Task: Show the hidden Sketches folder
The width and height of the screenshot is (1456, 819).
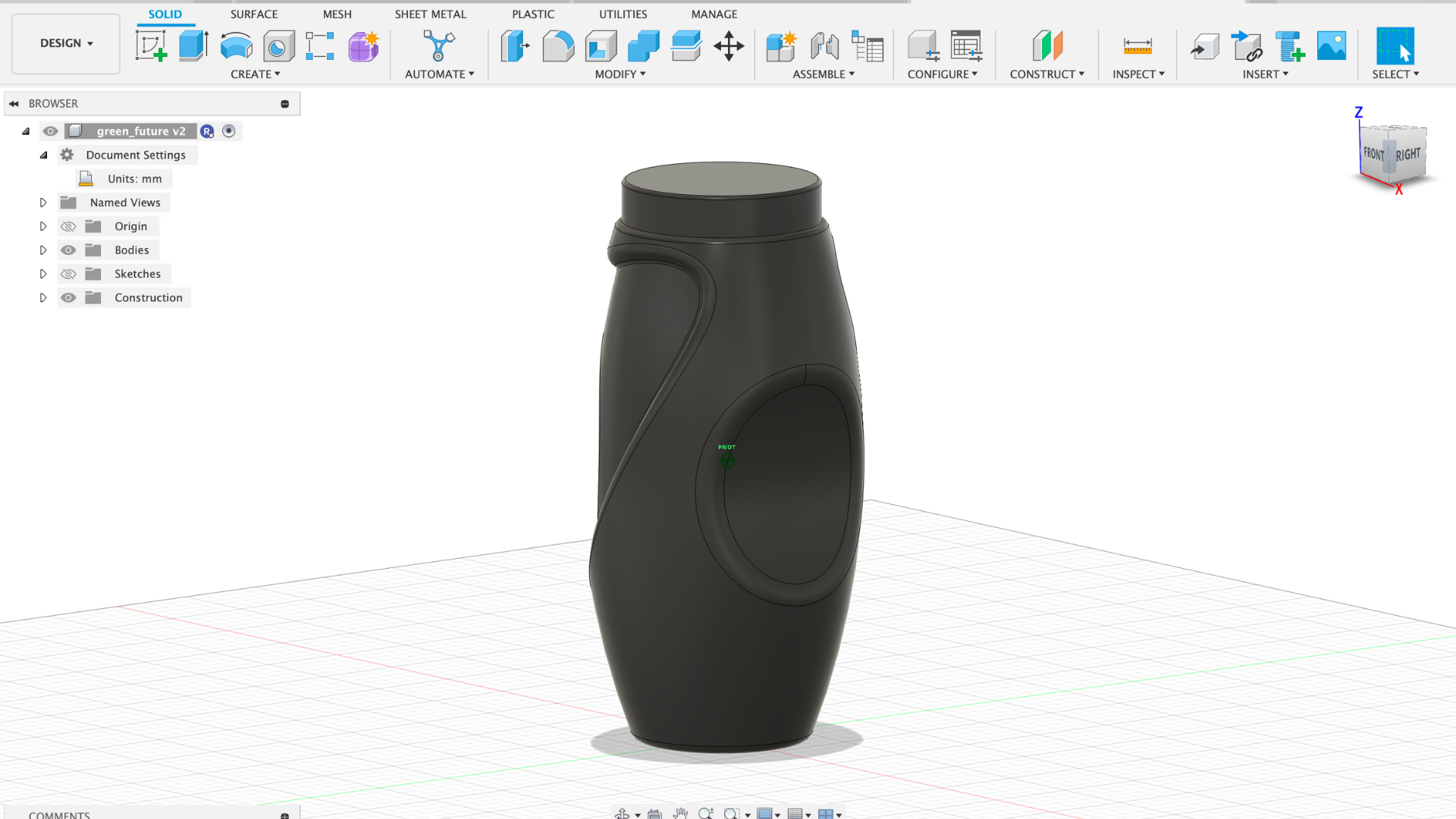Action: click(68, 274)
